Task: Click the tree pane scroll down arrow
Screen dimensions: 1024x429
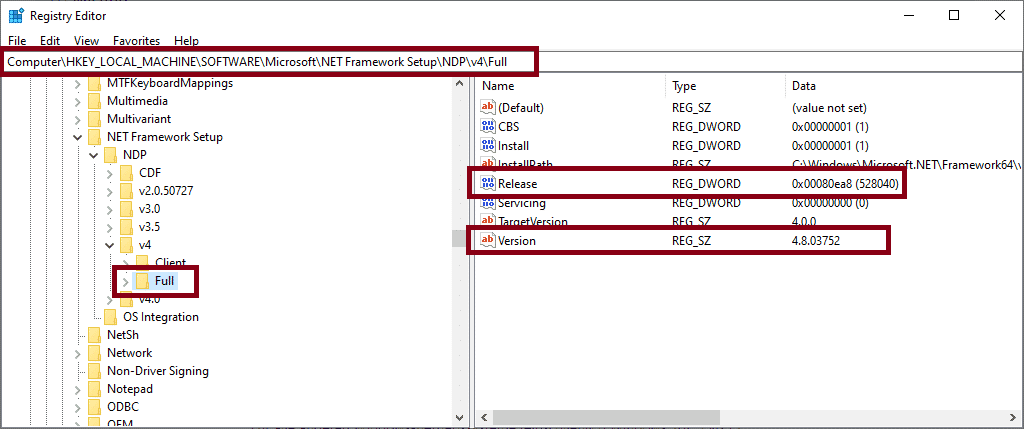Action: point(459,417)
